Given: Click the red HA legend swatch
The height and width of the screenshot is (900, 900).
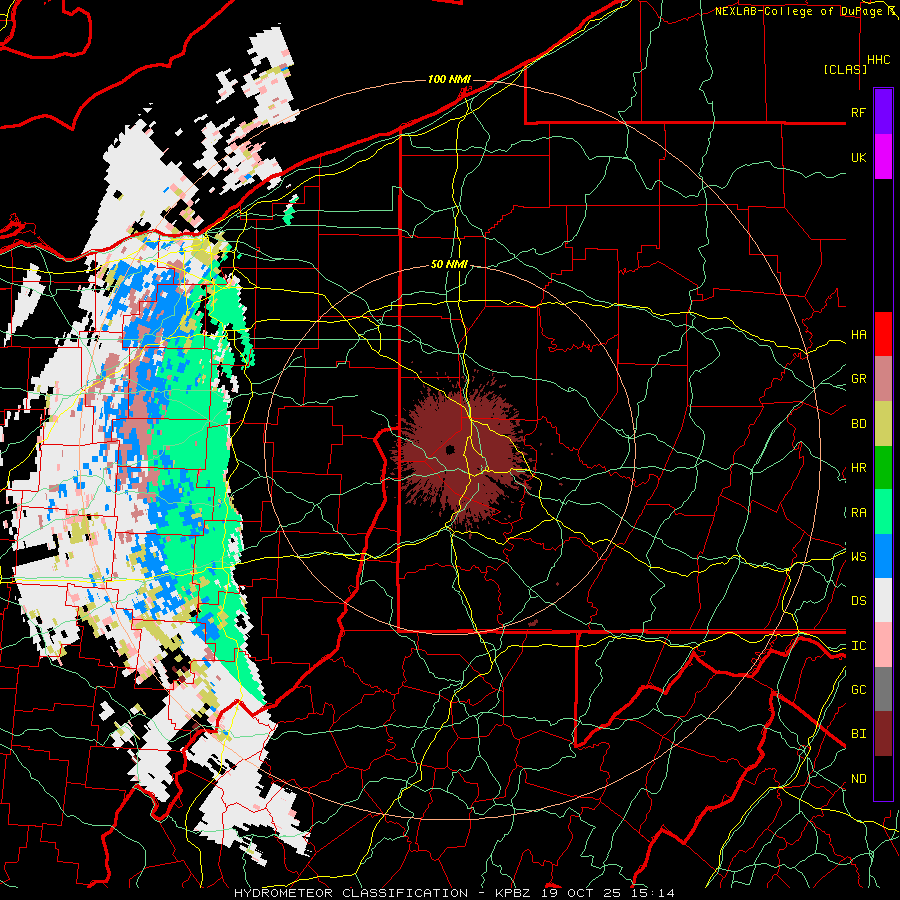Looking at the screenshot, I should tap(883, 334).
